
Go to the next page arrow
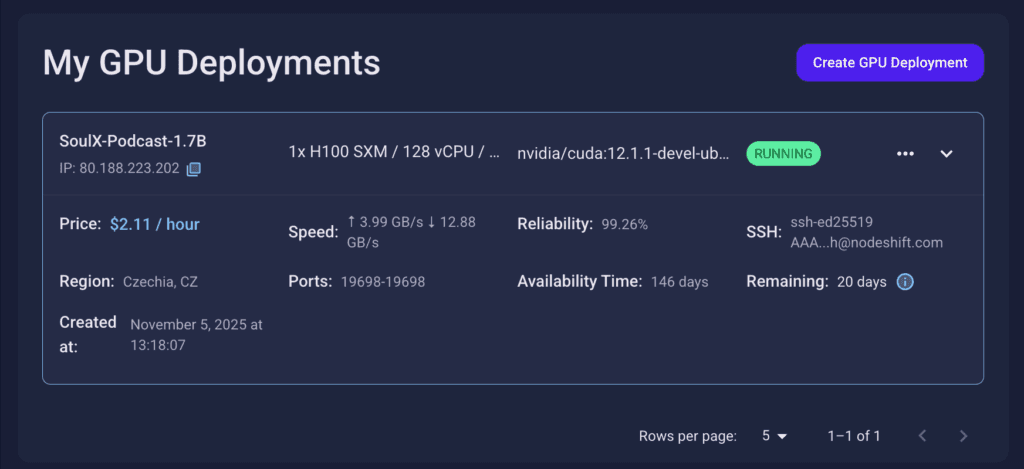[x=963, y=436]
